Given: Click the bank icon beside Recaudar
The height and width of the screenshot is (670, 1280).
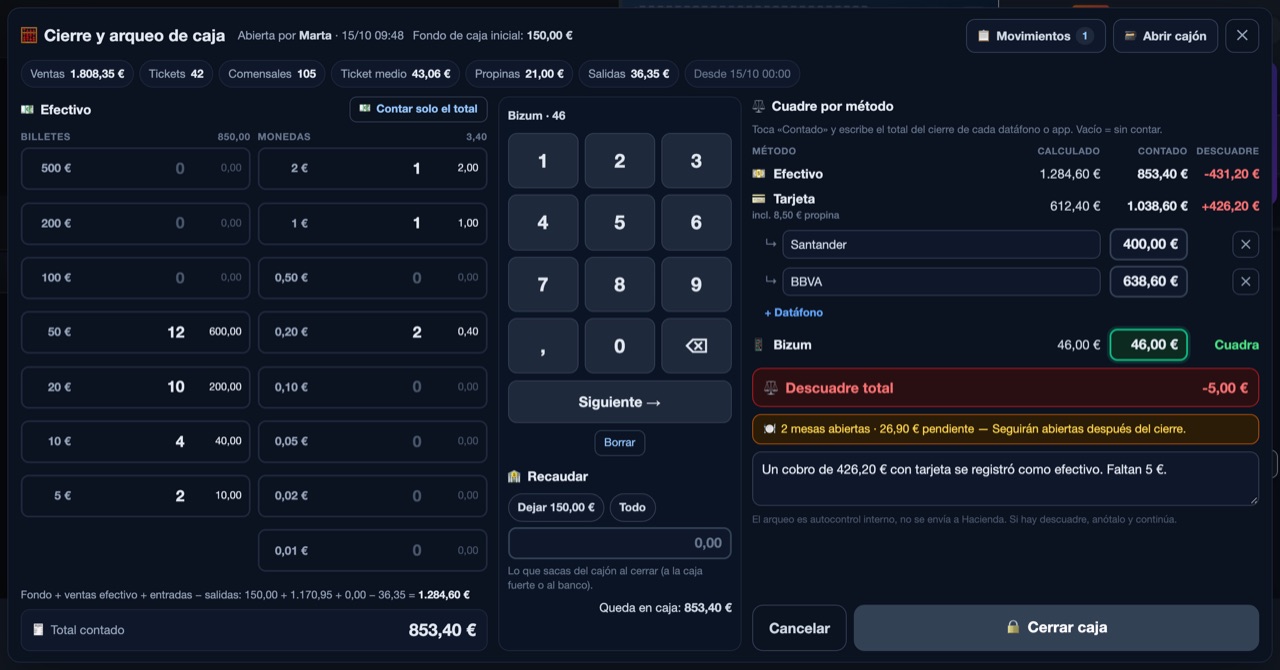Looking at the screenshot, I should point(514,476).
